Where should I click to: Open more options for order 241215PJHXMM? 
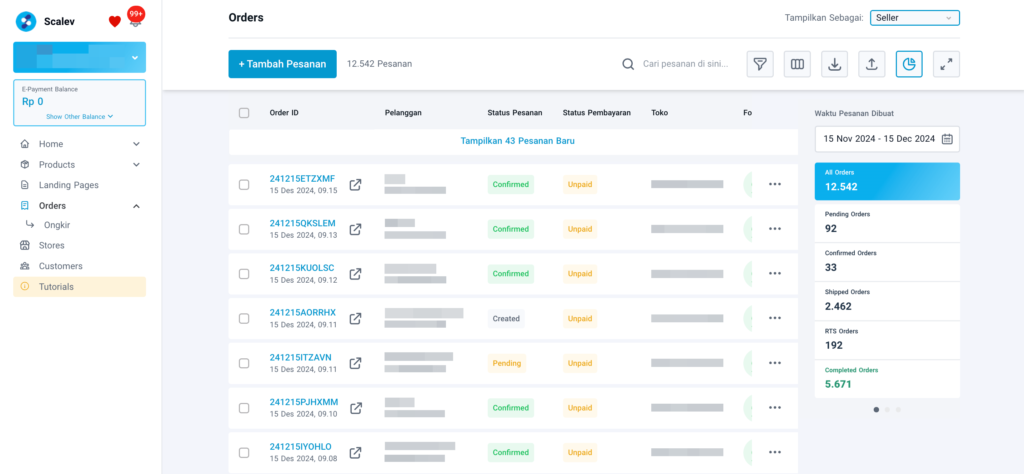(x=775, y=407)
